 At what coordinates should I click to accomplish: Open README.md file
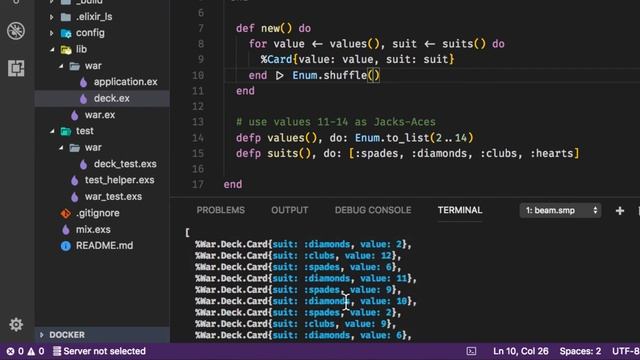[104, 246]
